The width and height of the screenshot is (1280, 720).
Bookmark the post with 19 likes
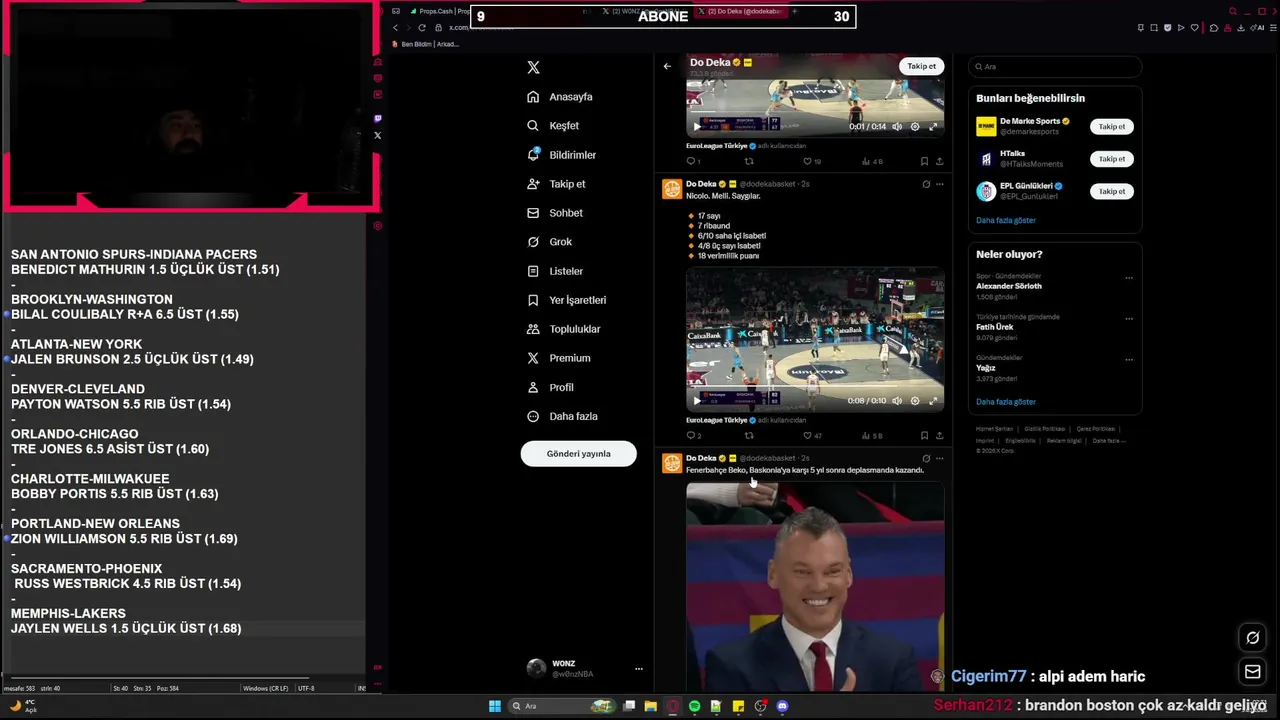[924, 161]
